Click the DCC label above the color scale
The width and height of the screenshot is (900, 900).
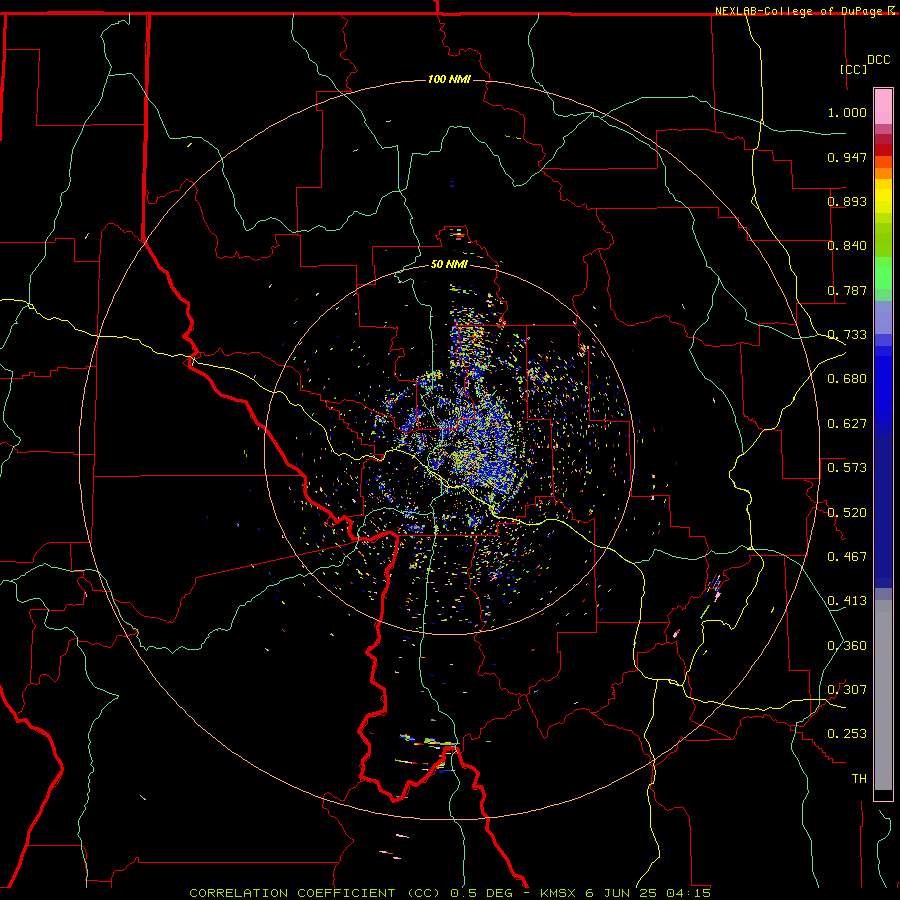coord(878,60)
